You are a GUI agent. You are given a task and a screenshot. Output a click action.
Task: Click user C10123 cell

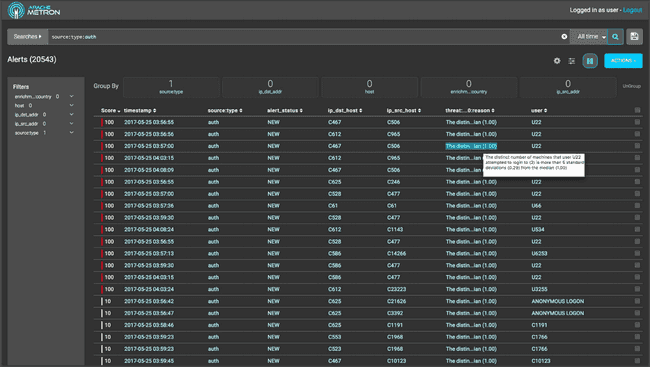coord(541,361)
